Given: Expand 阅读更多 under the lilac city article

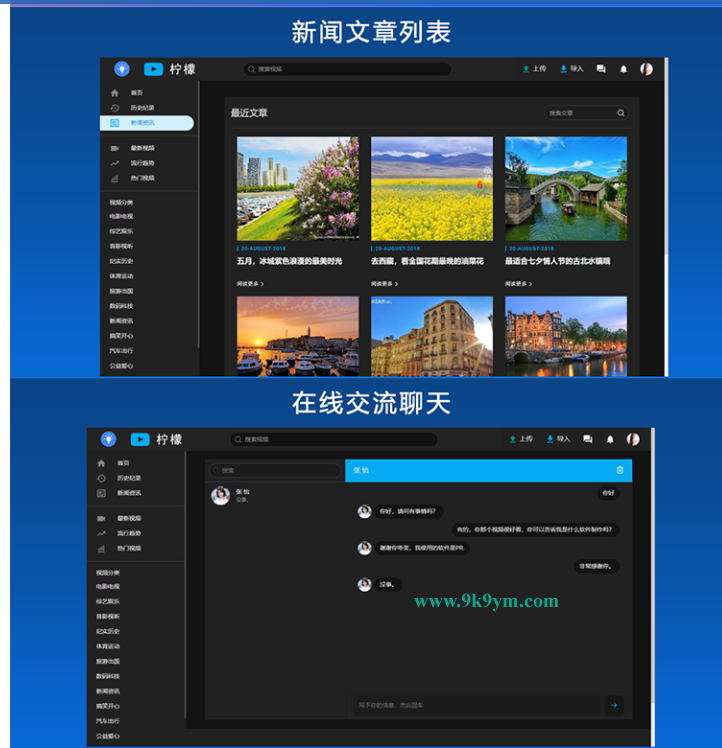Looking at the screenshot, I should (250, 284).
